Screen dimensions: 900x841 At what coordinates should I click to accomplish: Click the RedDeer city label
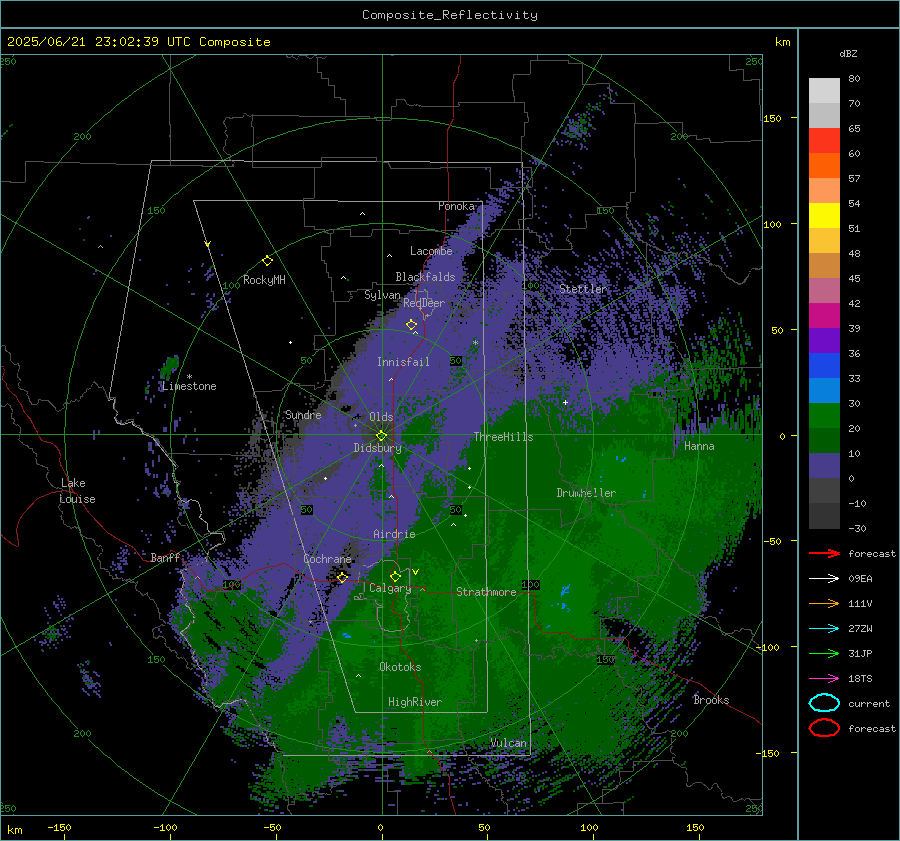pyautogui.click(x=424, y=303)
